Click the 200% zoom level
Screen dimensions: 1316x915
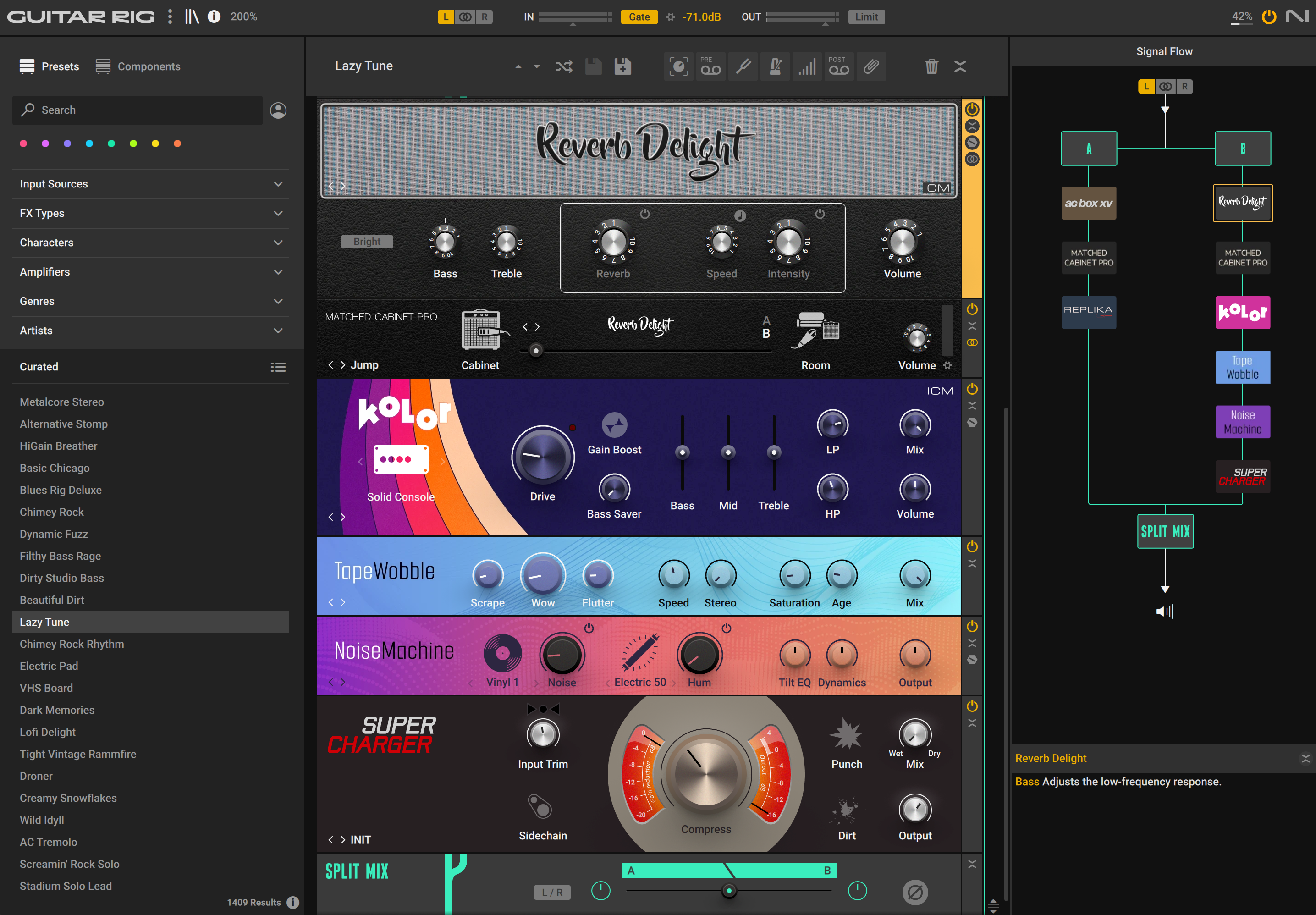click(243, 17)
